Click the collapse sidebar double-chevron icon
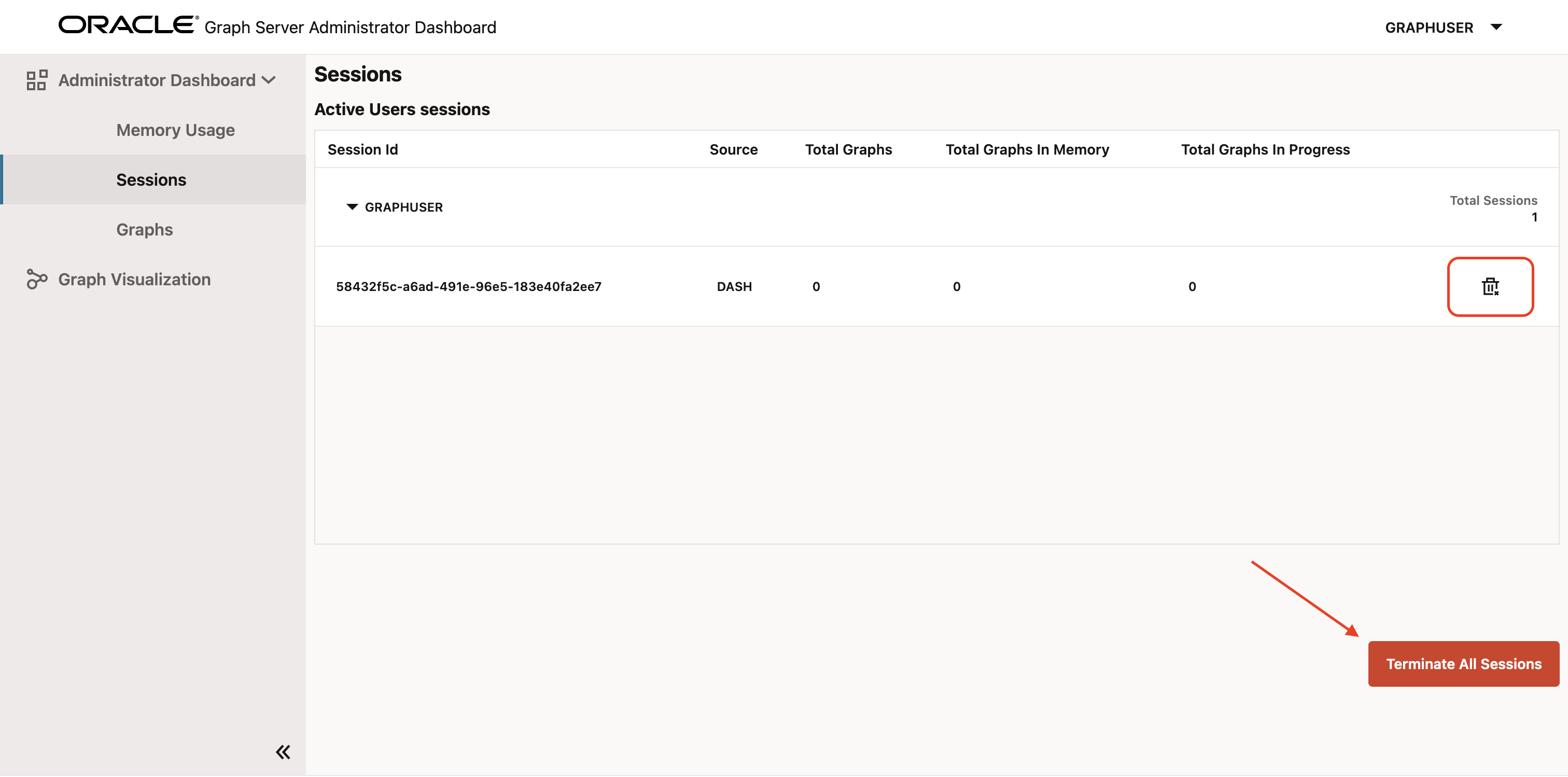The image size is (1568, 777). (x=283, y=752)
